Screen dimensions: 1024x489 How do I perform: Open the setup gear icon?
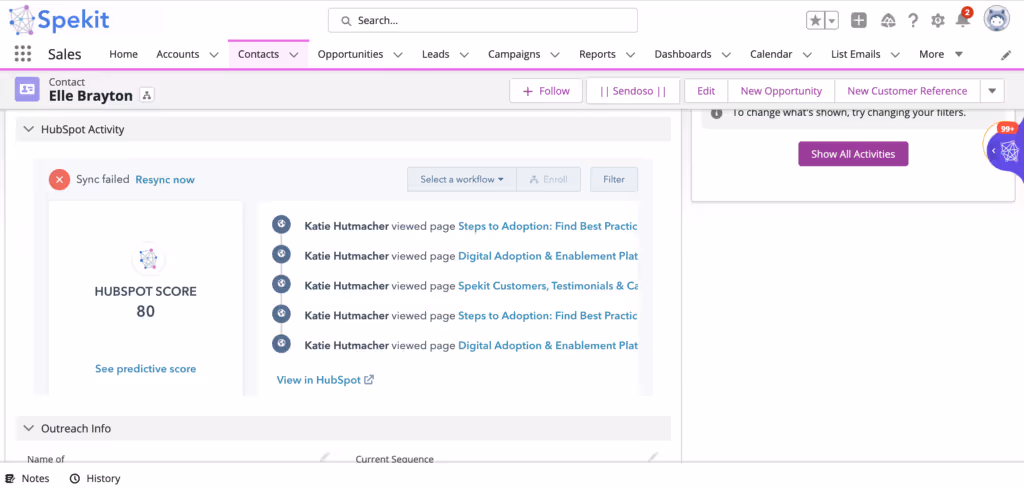point(938,20)
